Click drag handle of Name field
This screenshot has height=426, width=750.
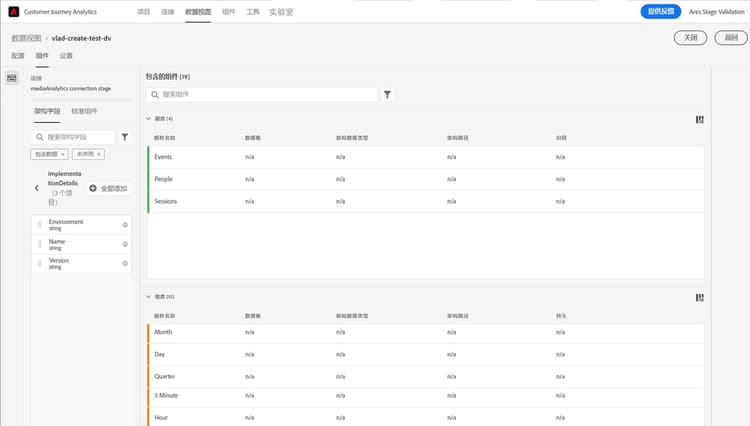pos(40,244)
